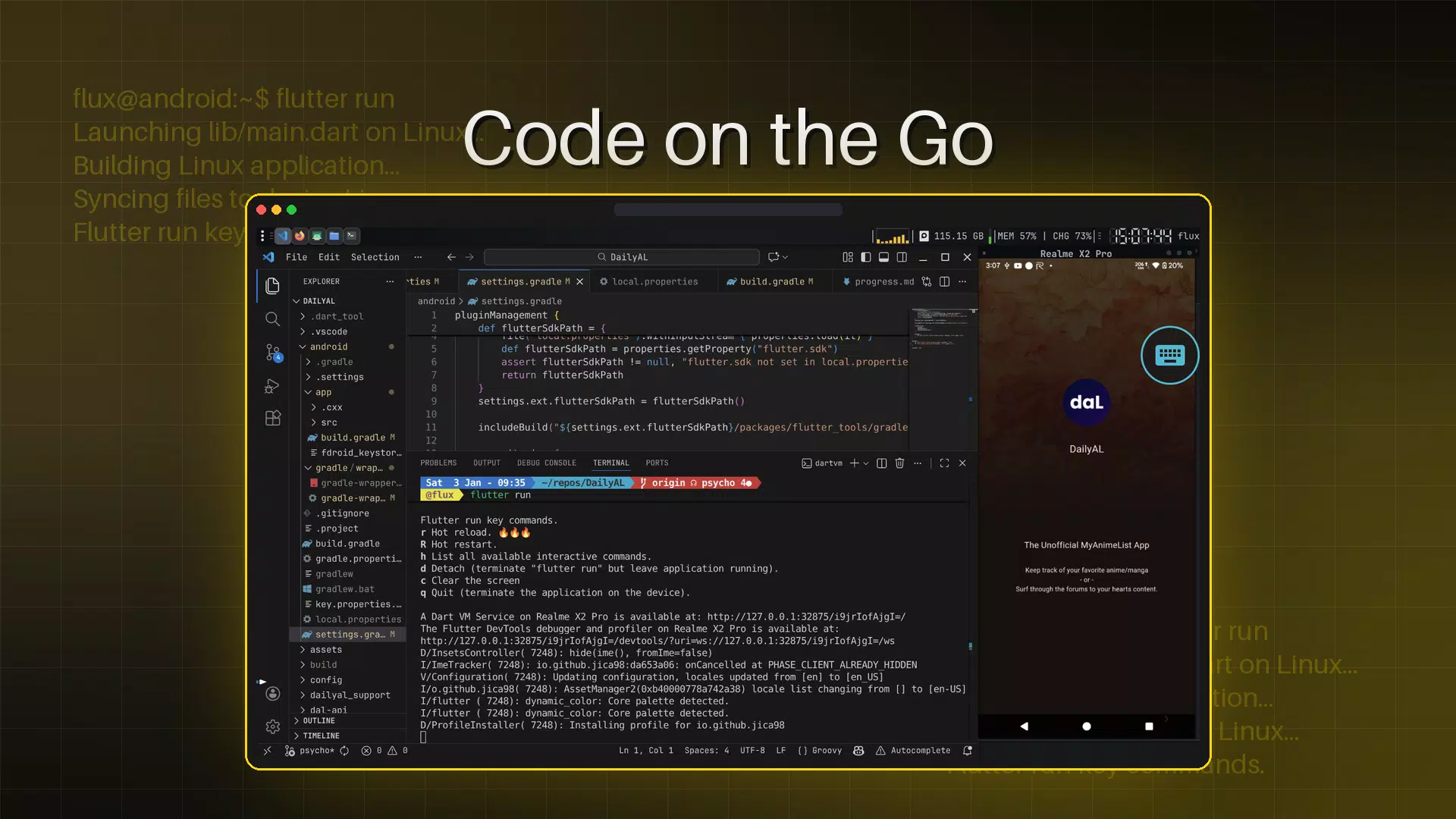This screenshot has width=1456, height=819.
Task: Open the Selection menu
Action: (375, 257)
